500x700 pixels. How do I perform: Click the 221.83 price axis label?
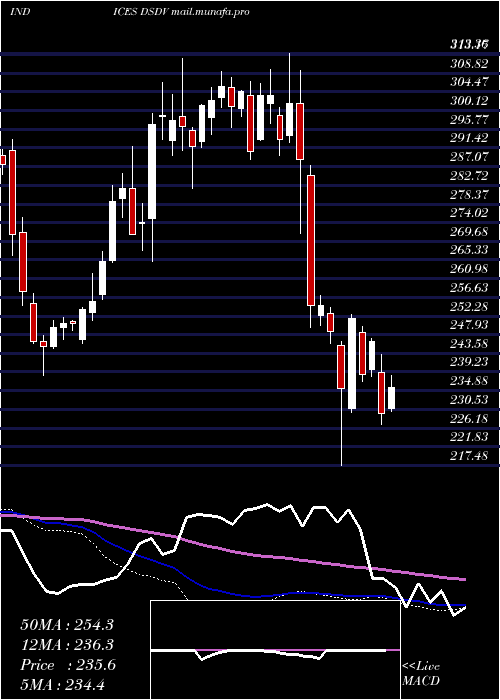(x=469, y=437)
